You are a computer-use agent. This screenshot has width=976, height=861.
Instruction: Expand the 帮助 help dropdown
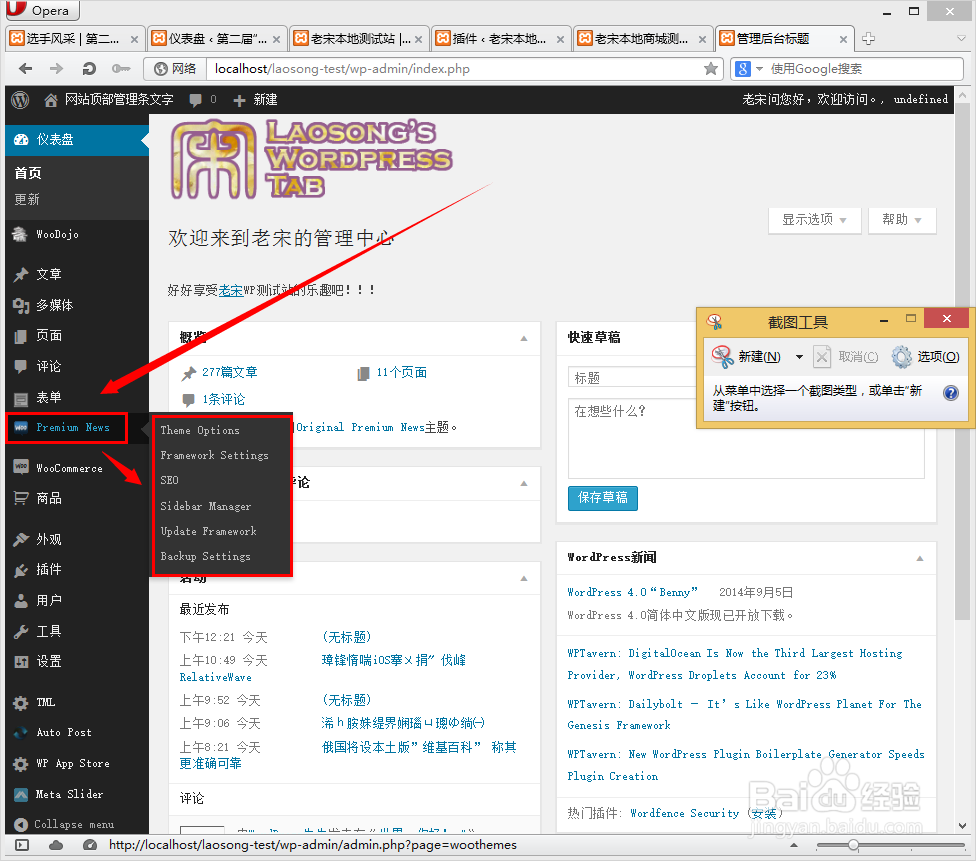pos(902,220)
